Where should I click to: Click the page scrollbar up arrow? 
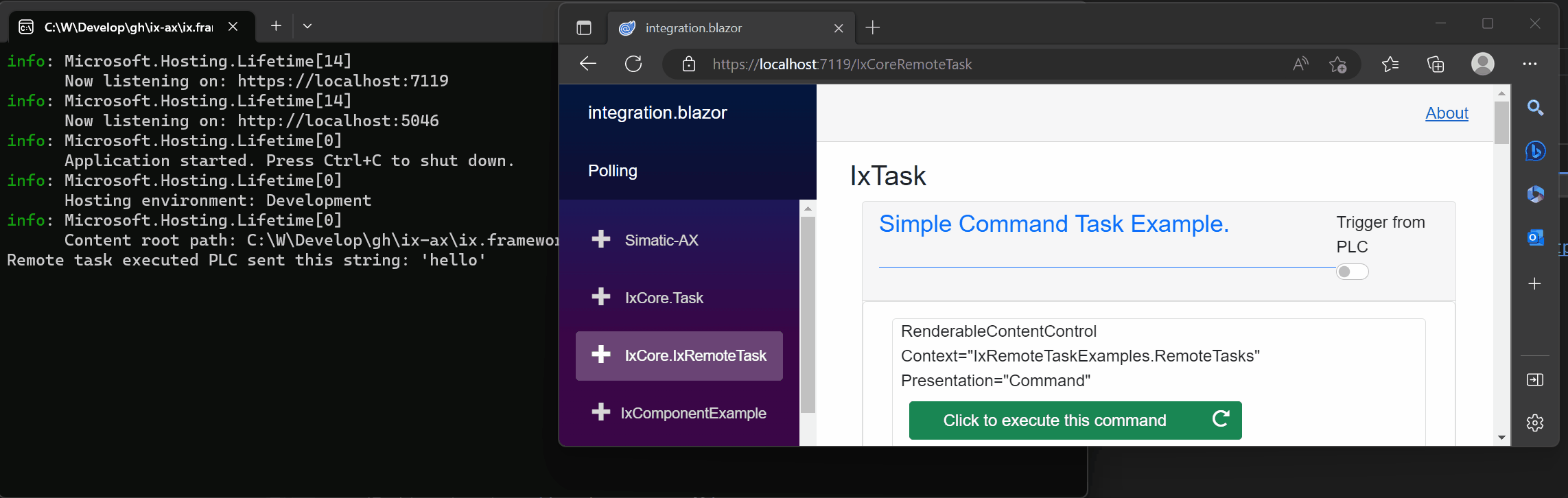pyautogui.click(x=1501, y=93)
